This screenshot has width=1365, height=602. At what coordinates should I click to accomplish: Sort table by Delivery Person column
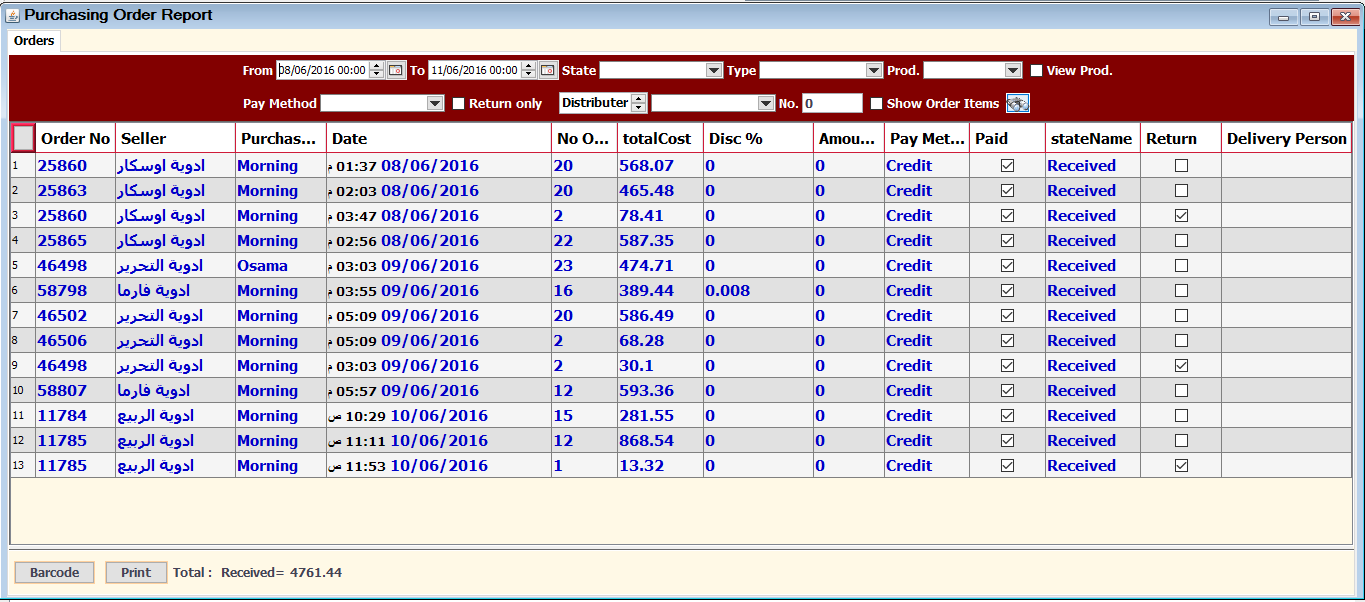pos(1287,139)
